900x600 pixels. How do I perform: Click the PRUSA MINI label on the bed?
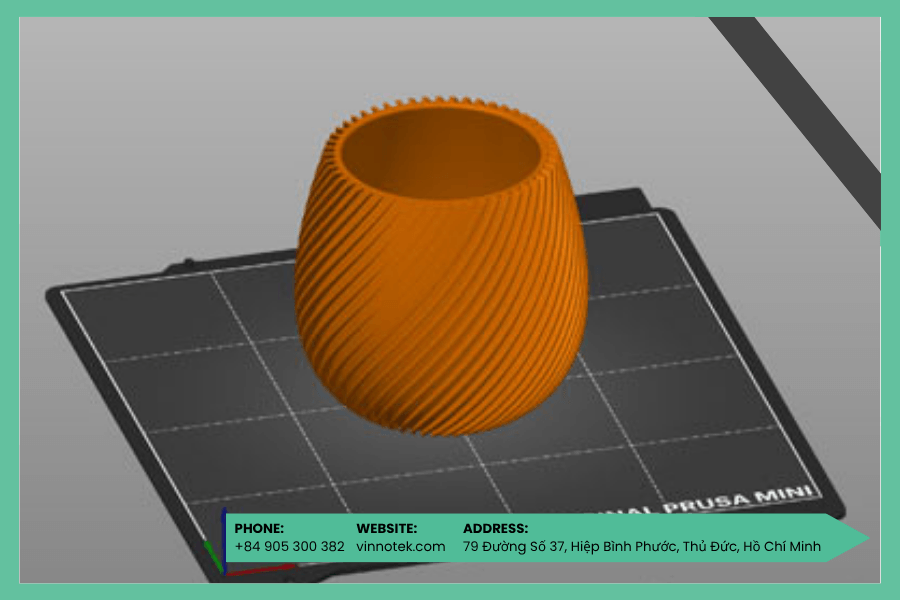tap(738, 500)
